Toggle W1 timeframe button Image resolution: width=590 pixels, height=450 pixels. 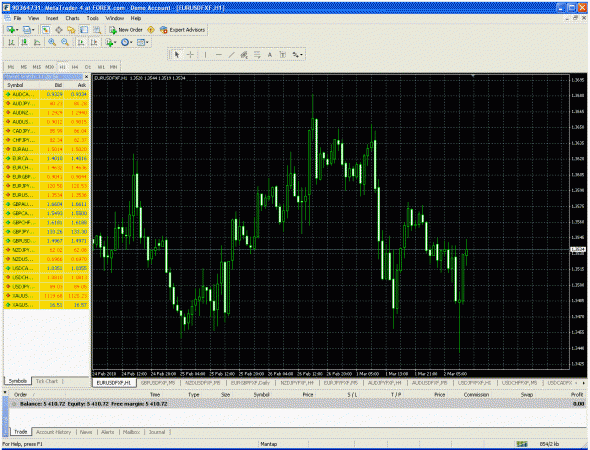click(x=101, y=67)
